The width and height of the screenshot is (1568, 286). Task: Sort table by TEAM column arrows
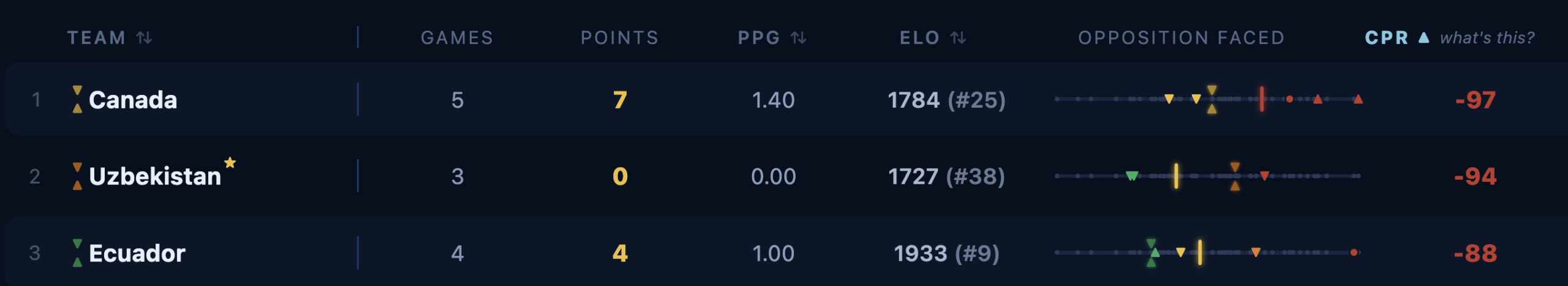(144, 38)
